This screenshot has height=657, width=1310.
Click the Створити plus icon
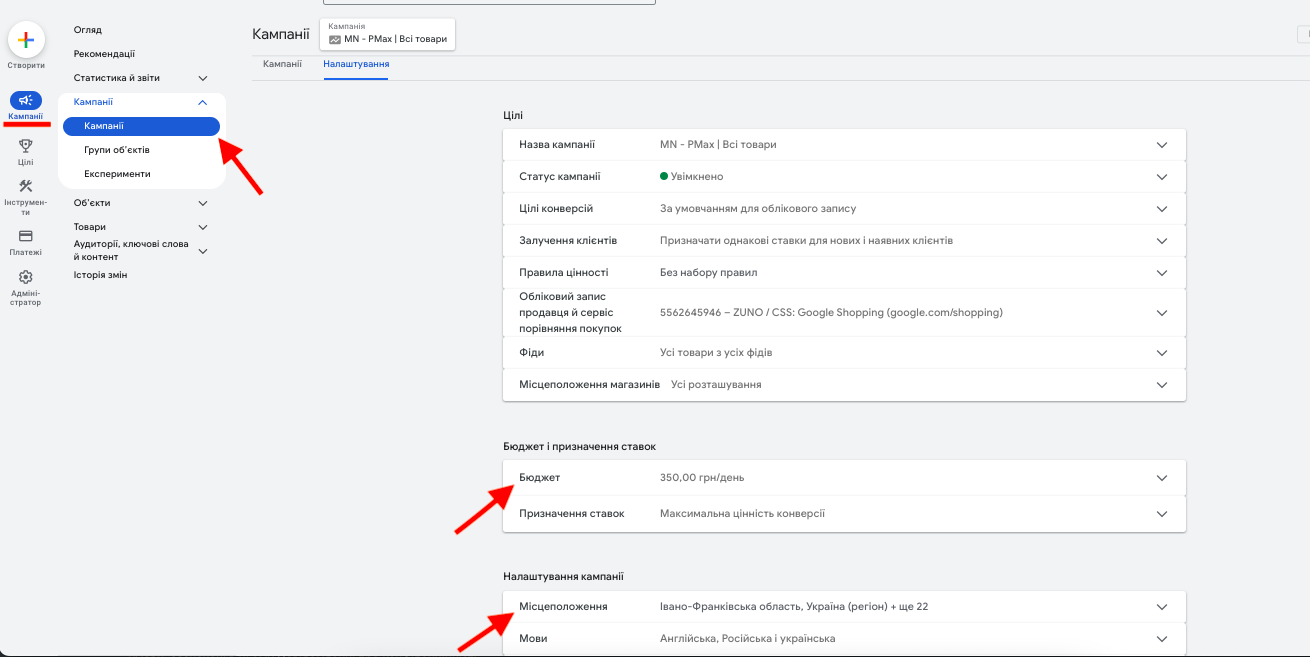click(x=26, y=39)
